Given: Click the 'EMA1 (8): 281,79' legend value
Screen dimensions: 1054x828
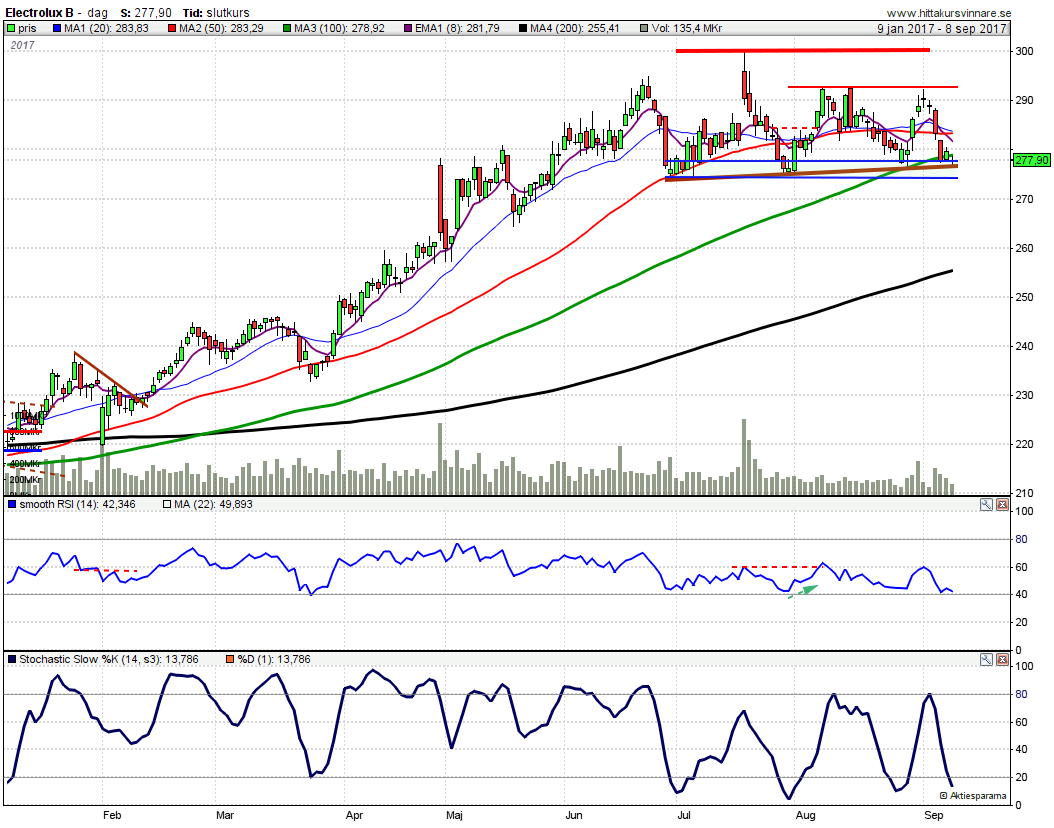Looking at the screenshot, I should tap(457, 28).
